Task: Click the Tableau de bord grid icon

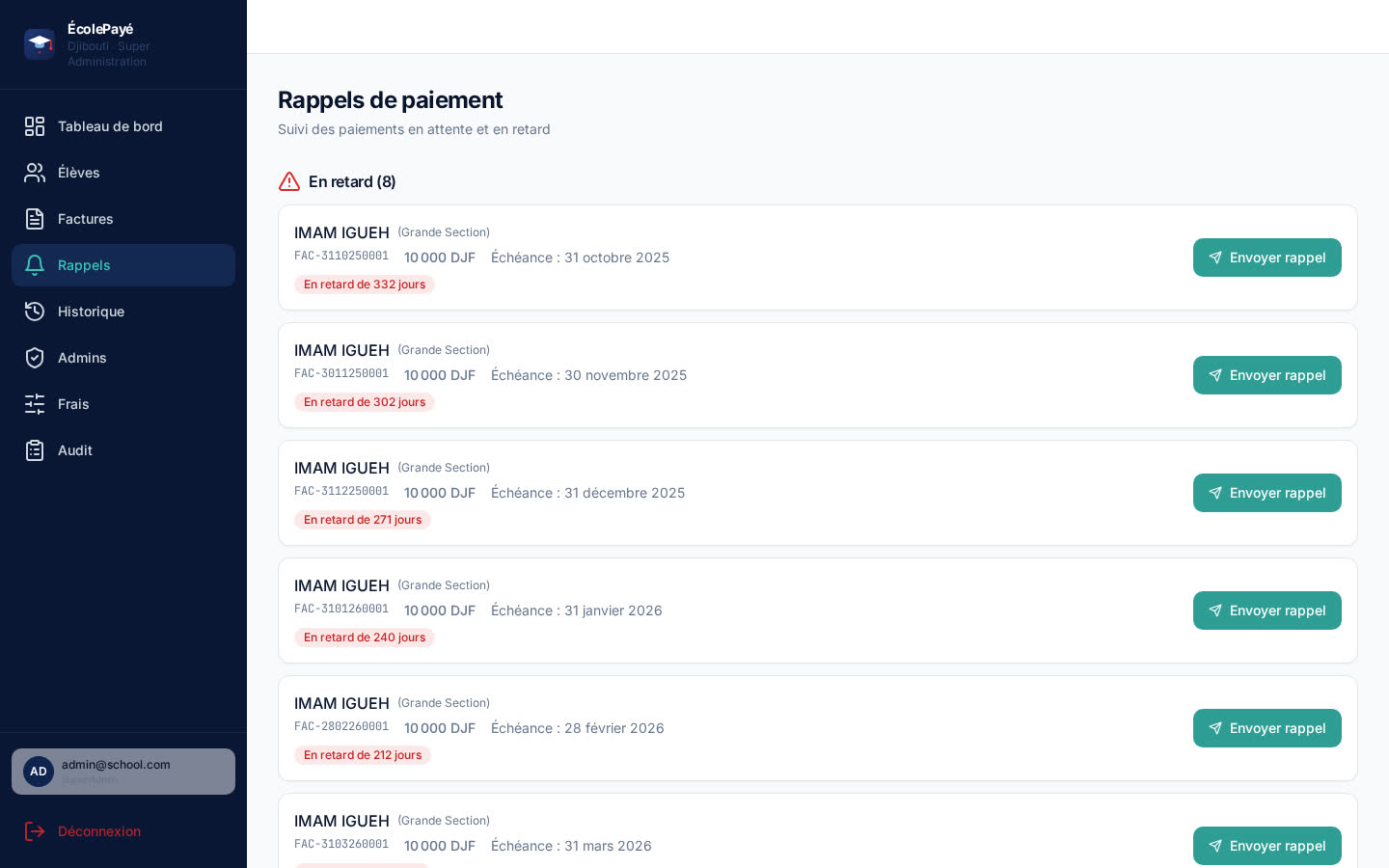Action: tap(35, 126)
